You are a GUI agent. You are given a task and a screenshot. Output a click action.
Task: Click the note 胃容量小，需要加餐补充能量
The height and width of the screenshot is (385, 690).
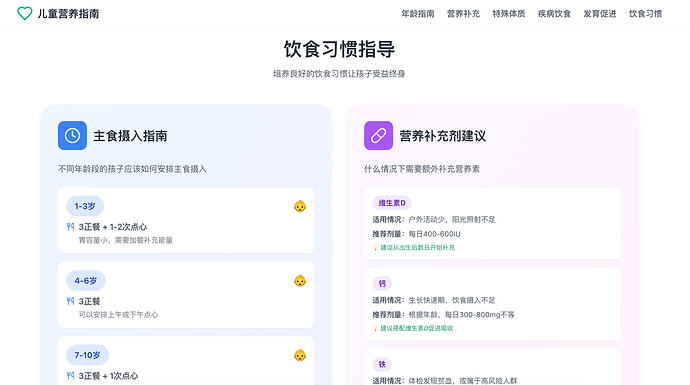125,240
